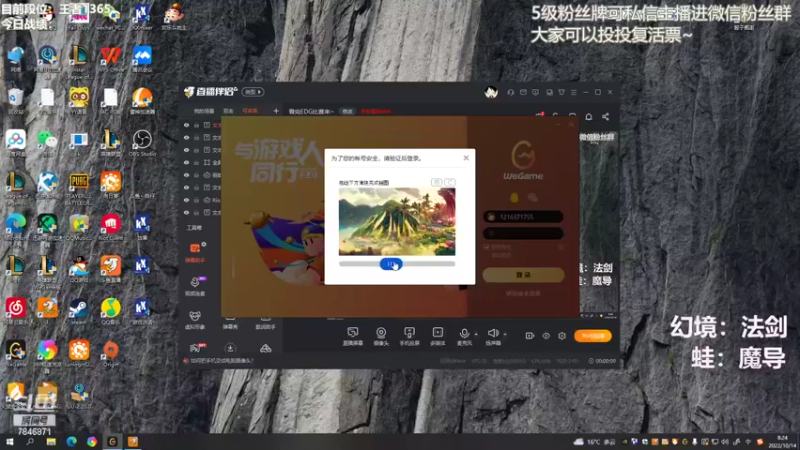Open Edge browser from taskbar
800x450 pixels.
(x=71, y=442)
